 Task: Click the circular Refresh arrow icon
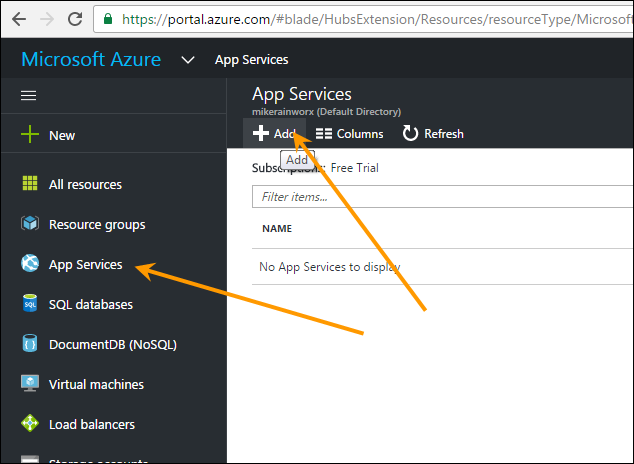coord(410,133)
